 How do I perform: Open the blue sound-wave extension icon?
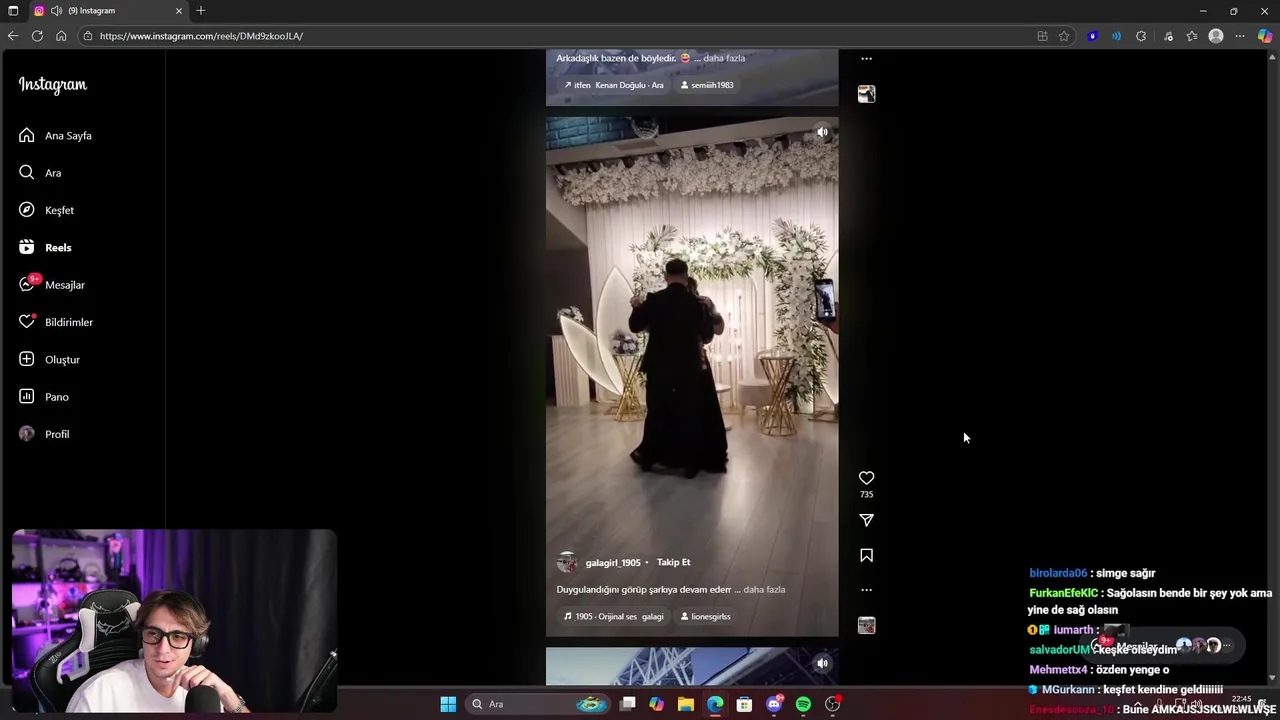click(x=1117, y=36)
